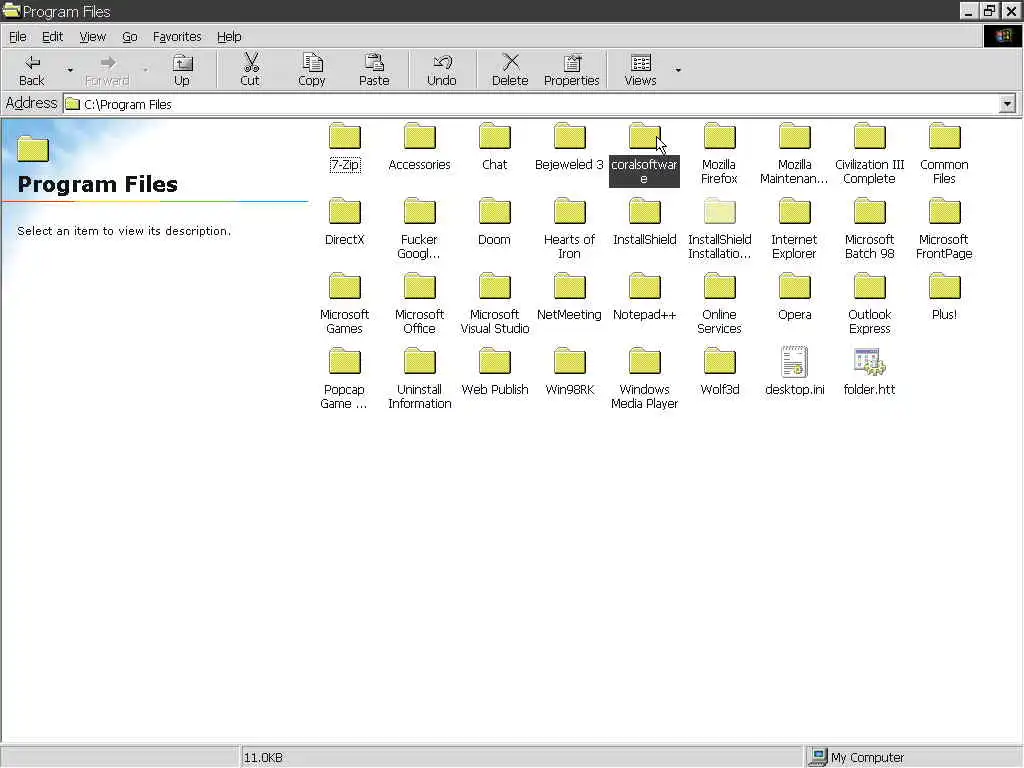1024x768 pixels.
Task: Select the DirectX folder
Action: click(x=345, y=222)
